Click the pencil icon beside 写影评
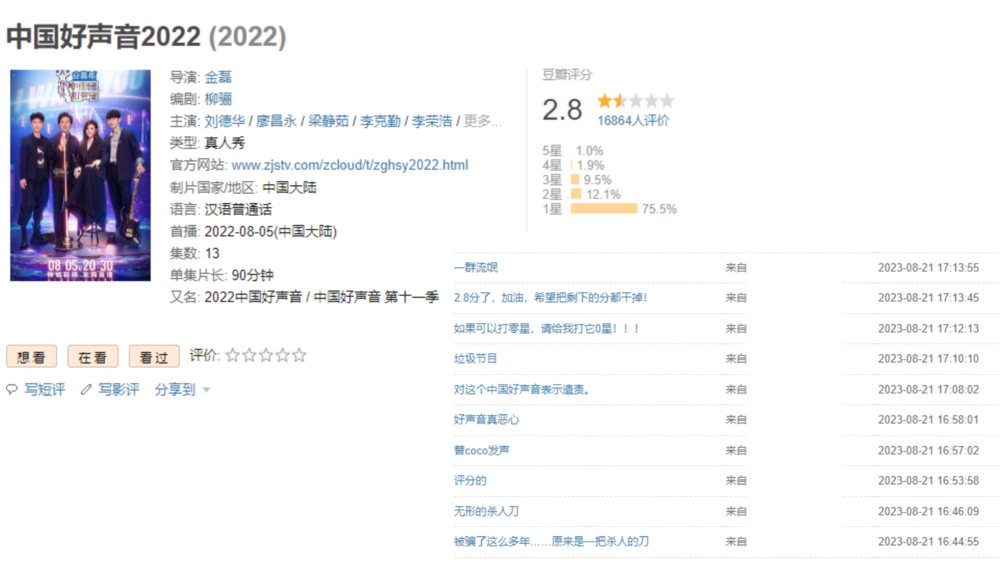The width and height of the screenshot is (1000, 563). (x=86, y=389)
